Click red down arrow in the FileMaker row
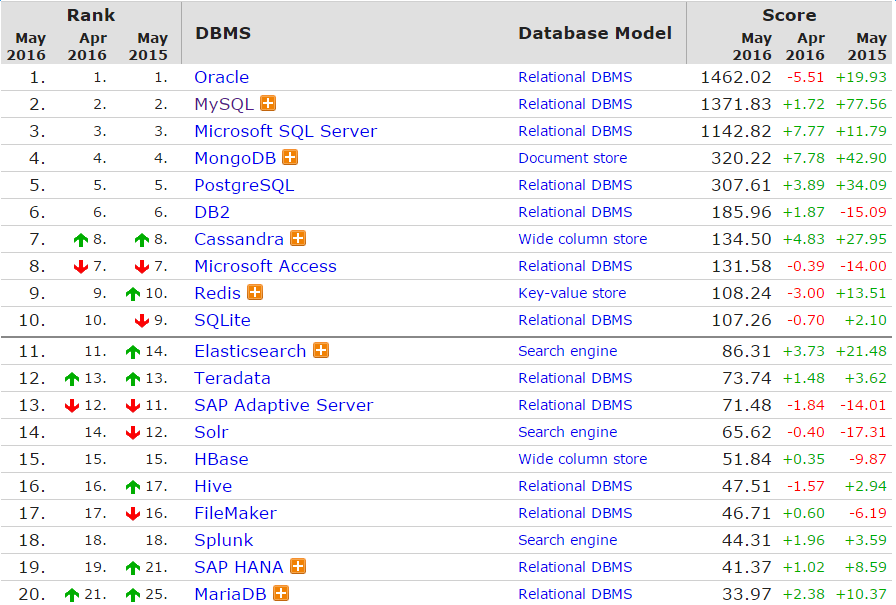 [133, 514]
